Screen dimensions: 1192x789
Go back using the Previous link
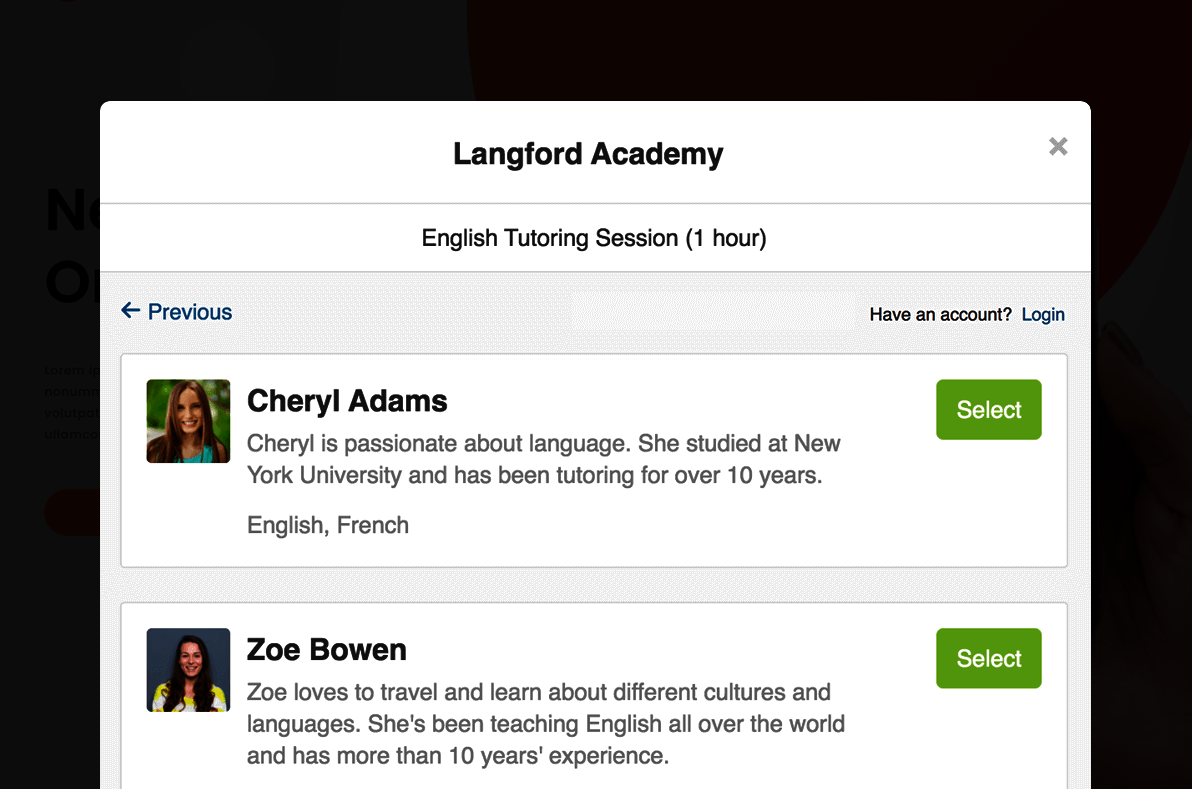point(176,312)
